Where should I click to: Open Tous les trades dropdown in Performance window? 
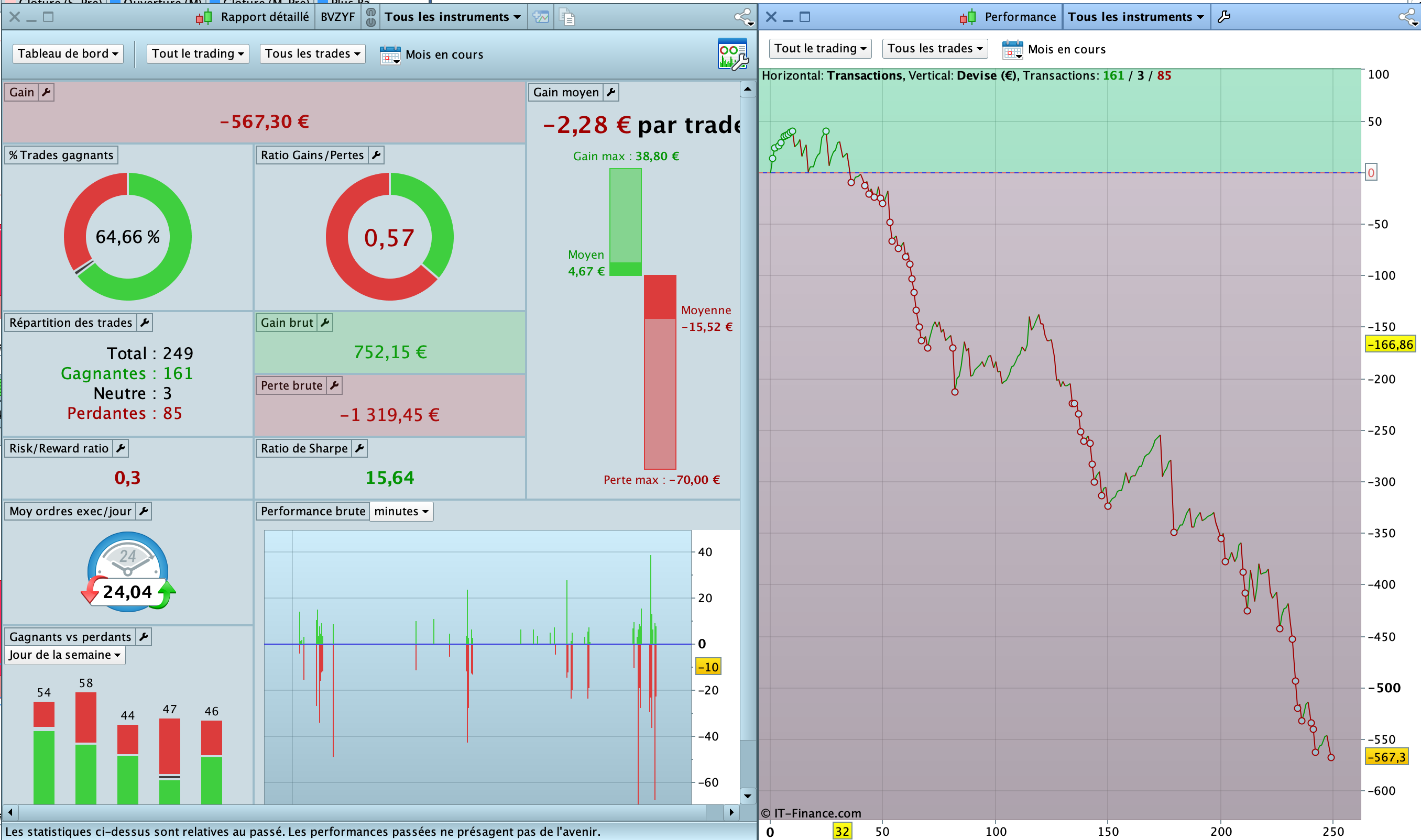click(x=934, y=49)
